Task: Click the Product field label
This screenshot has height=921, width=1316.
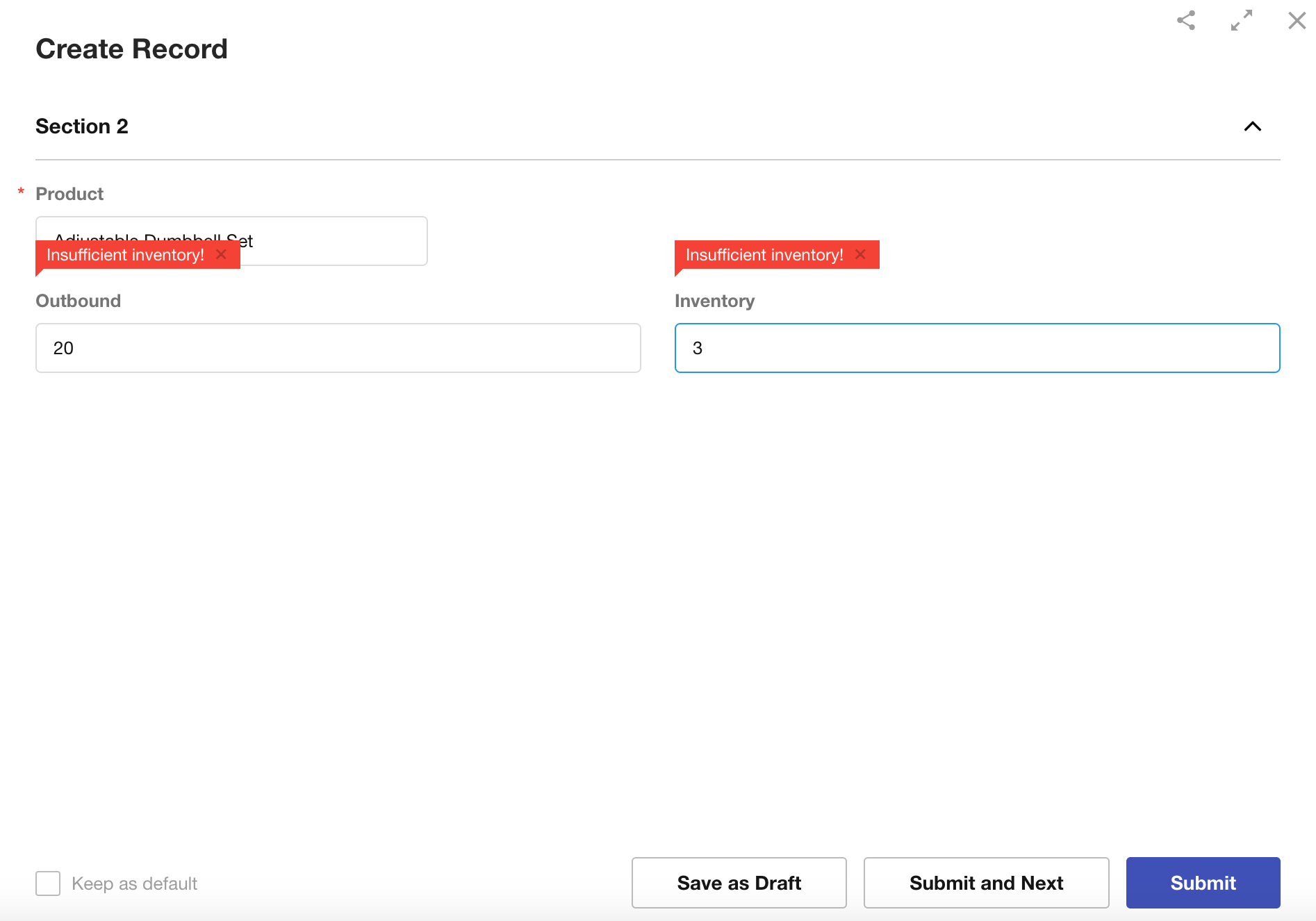Action: [69, 194]
